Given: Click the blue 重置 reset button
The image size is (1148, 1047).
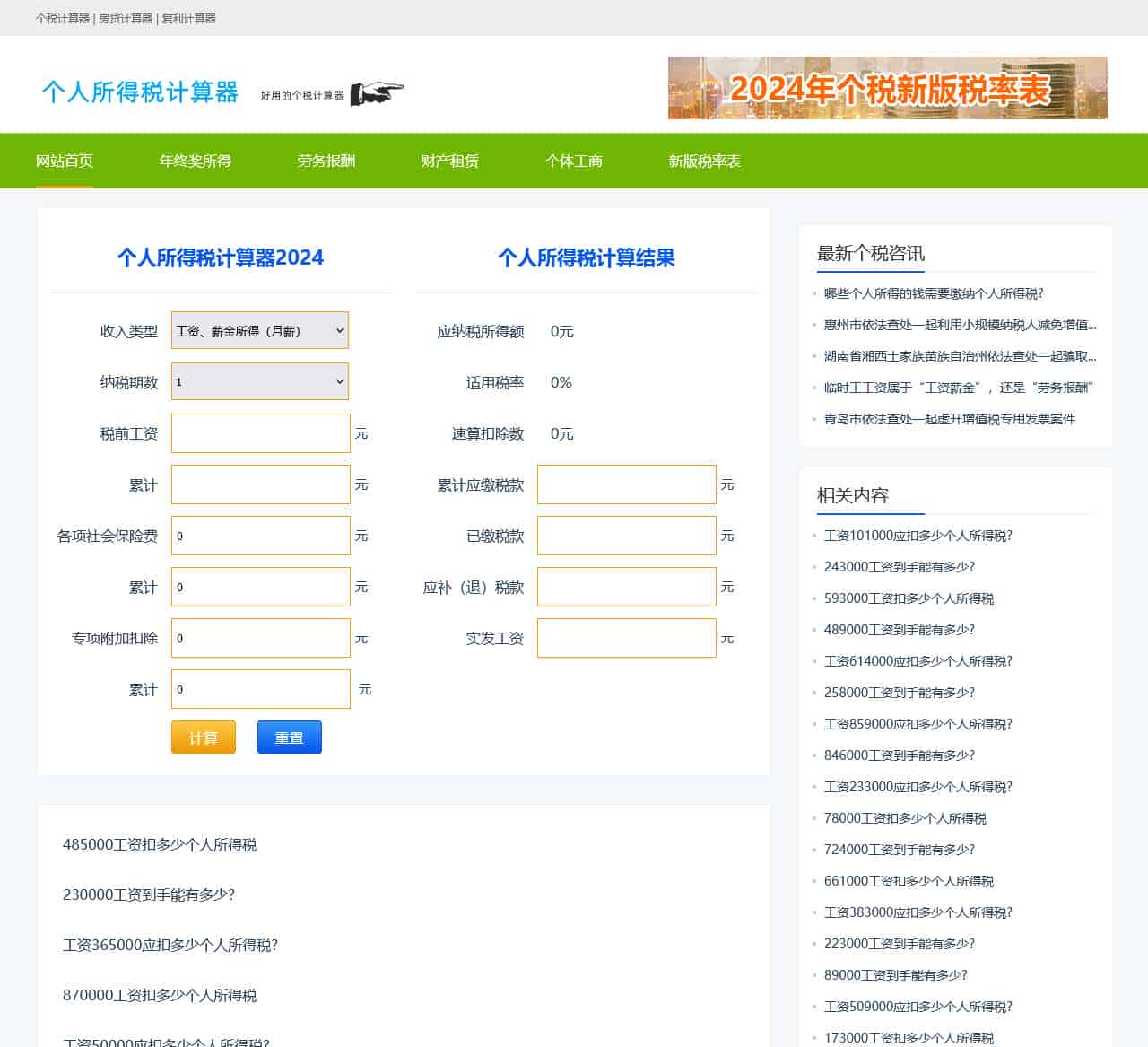Looking at the screenshot, I should tap(289, 737).
